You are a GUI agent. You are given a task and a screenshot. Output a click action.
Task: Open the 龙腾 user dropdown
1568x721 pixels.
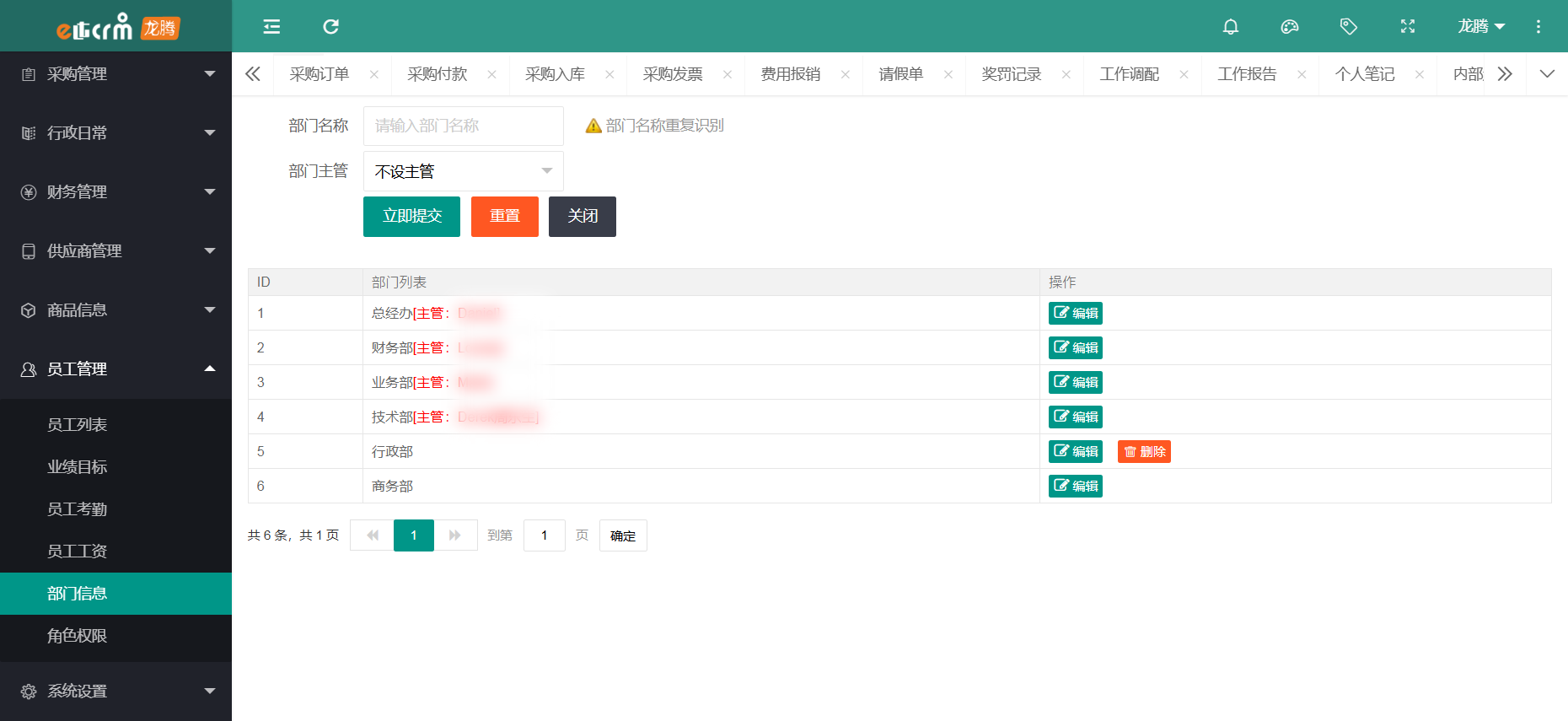pos(1480,27)
